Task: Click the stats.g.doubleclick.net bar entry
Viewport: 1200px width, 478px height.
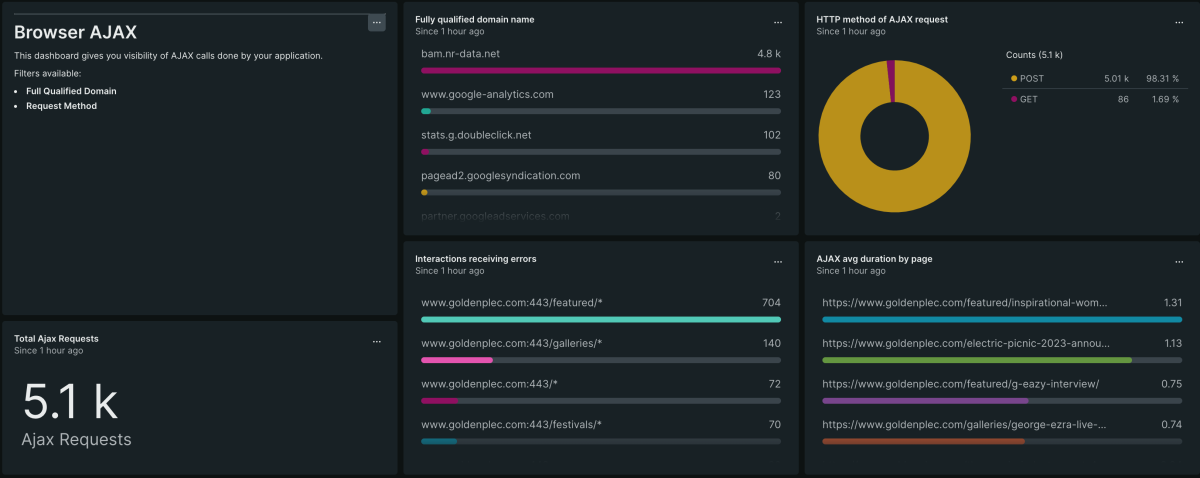Action: click(600, 142)
